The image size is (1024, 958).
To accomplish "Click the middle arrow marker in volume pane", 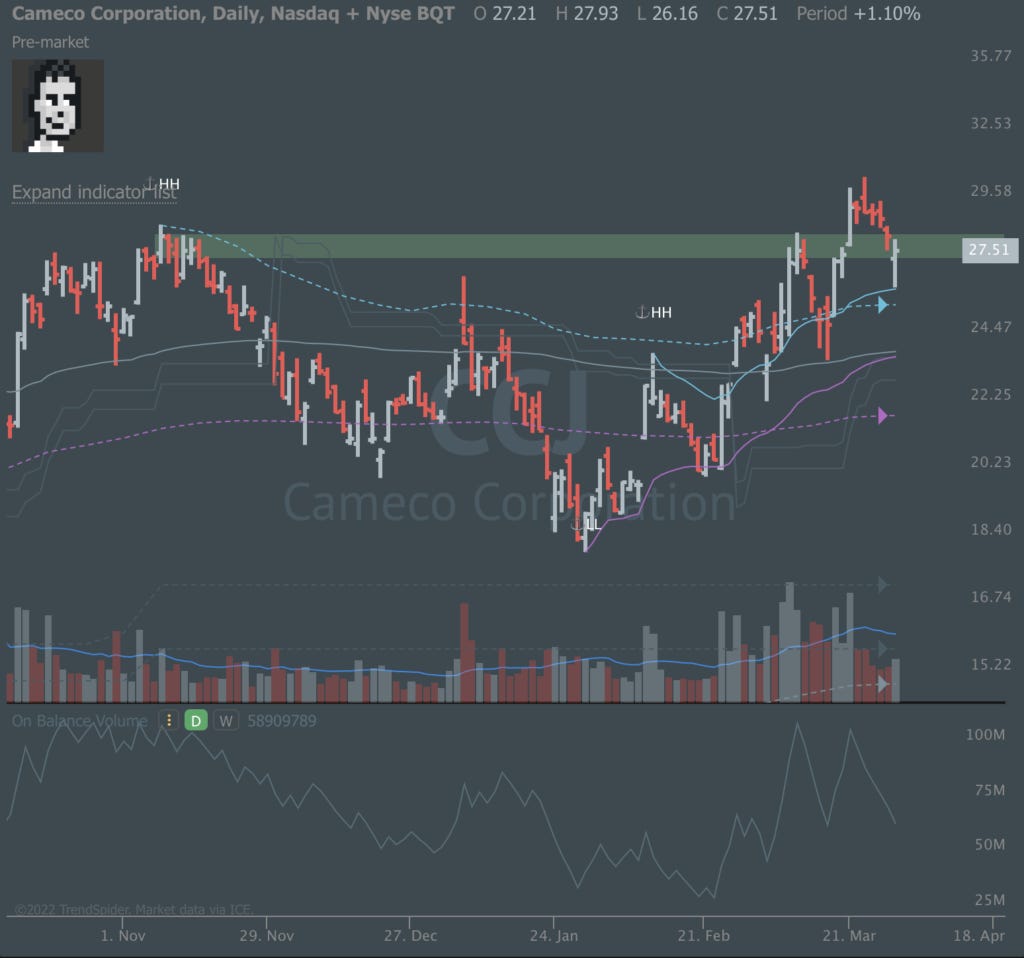I will pyautogui.click(x=882, y=648).
